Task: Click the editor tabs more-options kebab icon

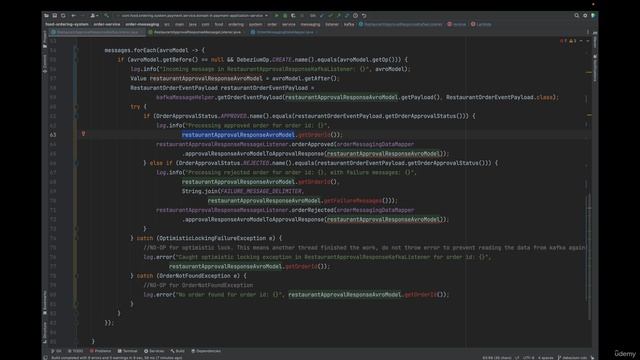Action: (588, 32)
